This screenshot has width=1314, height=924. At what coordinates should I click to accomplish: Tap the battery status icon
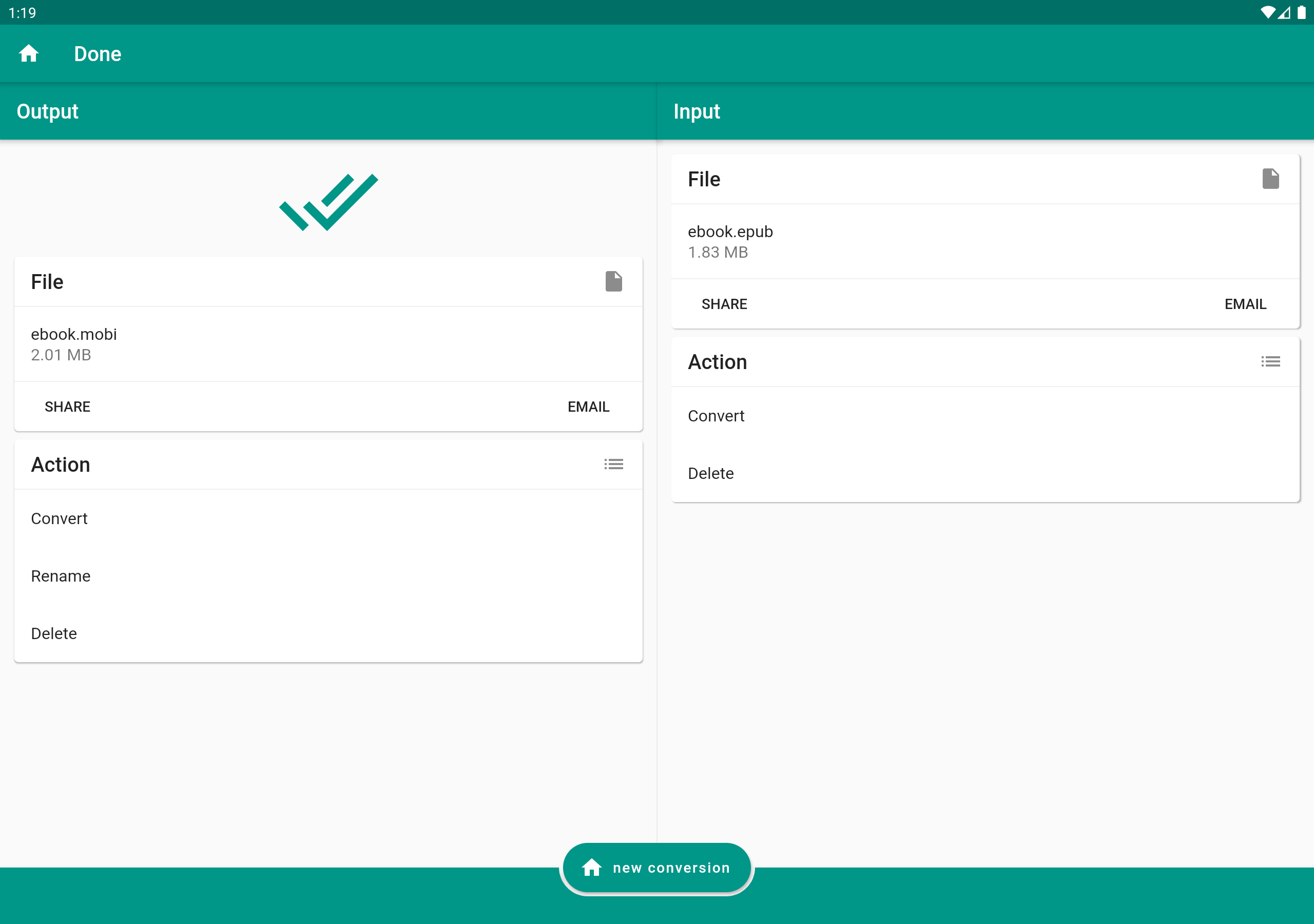[x=1301, y=13]
